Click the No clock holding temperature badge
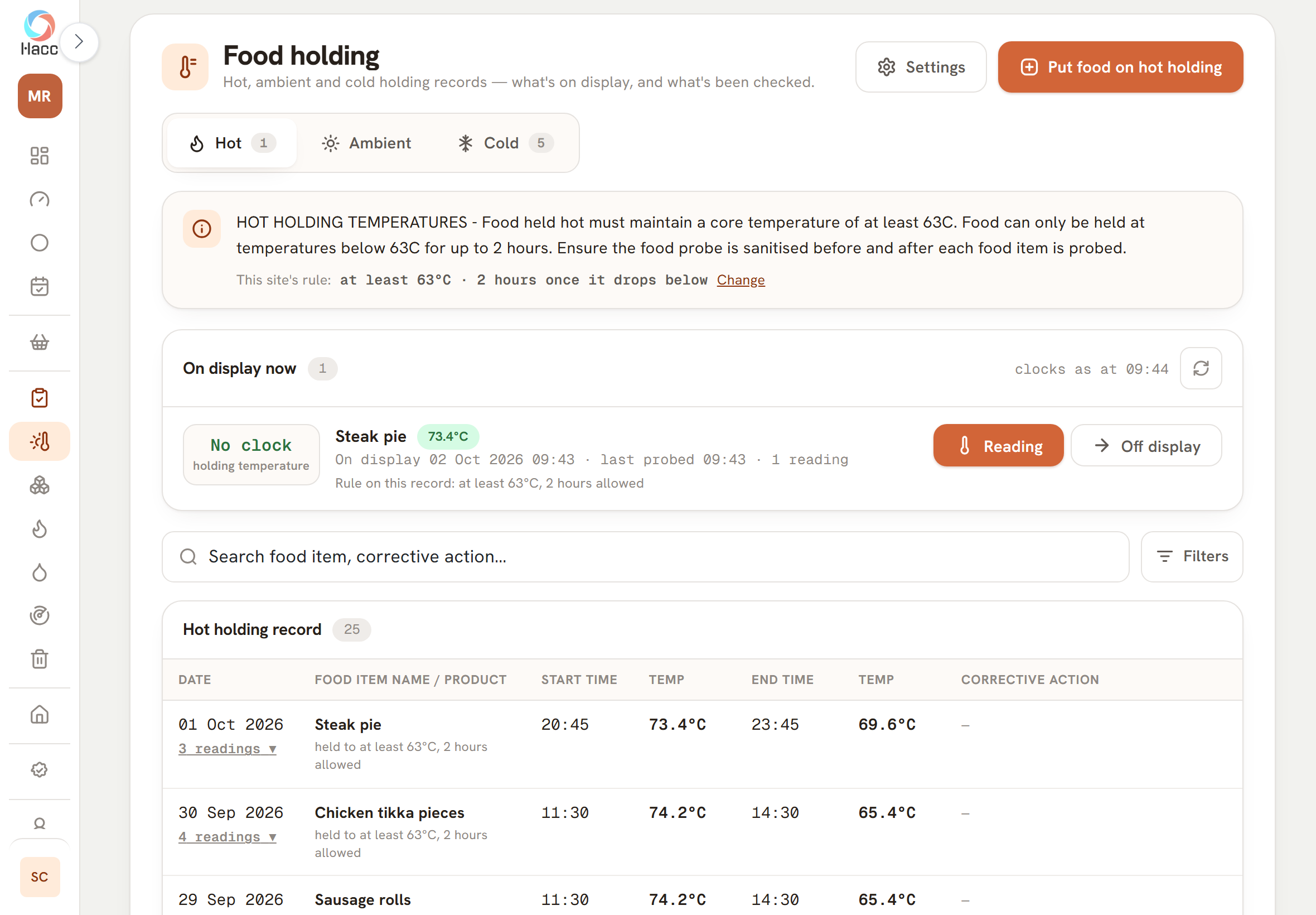The width and height of the screenshot is (1316, 915). pos(251,454)
